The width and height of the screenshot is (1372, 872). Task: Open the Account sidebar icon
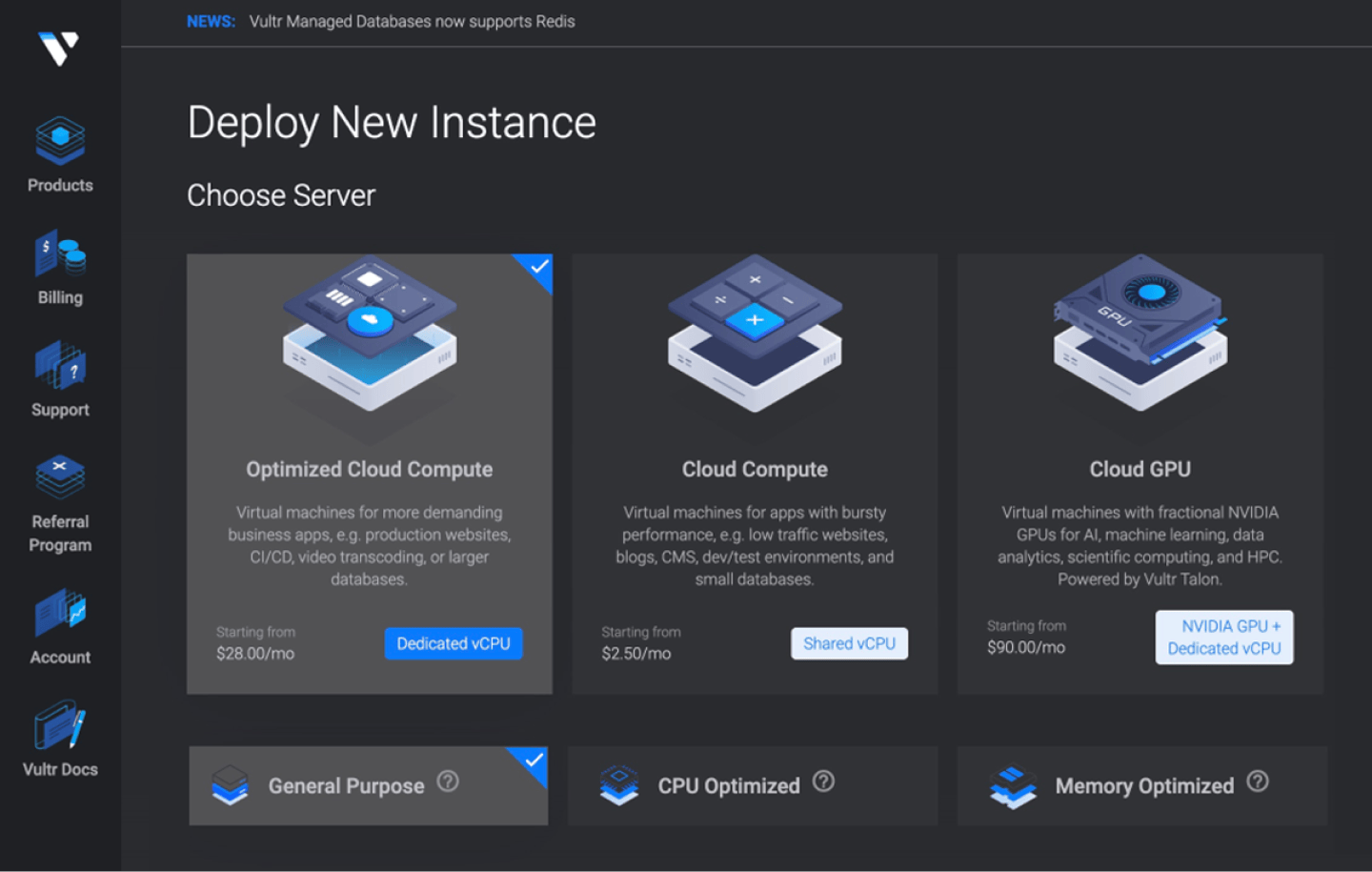(x=60, y=612)
